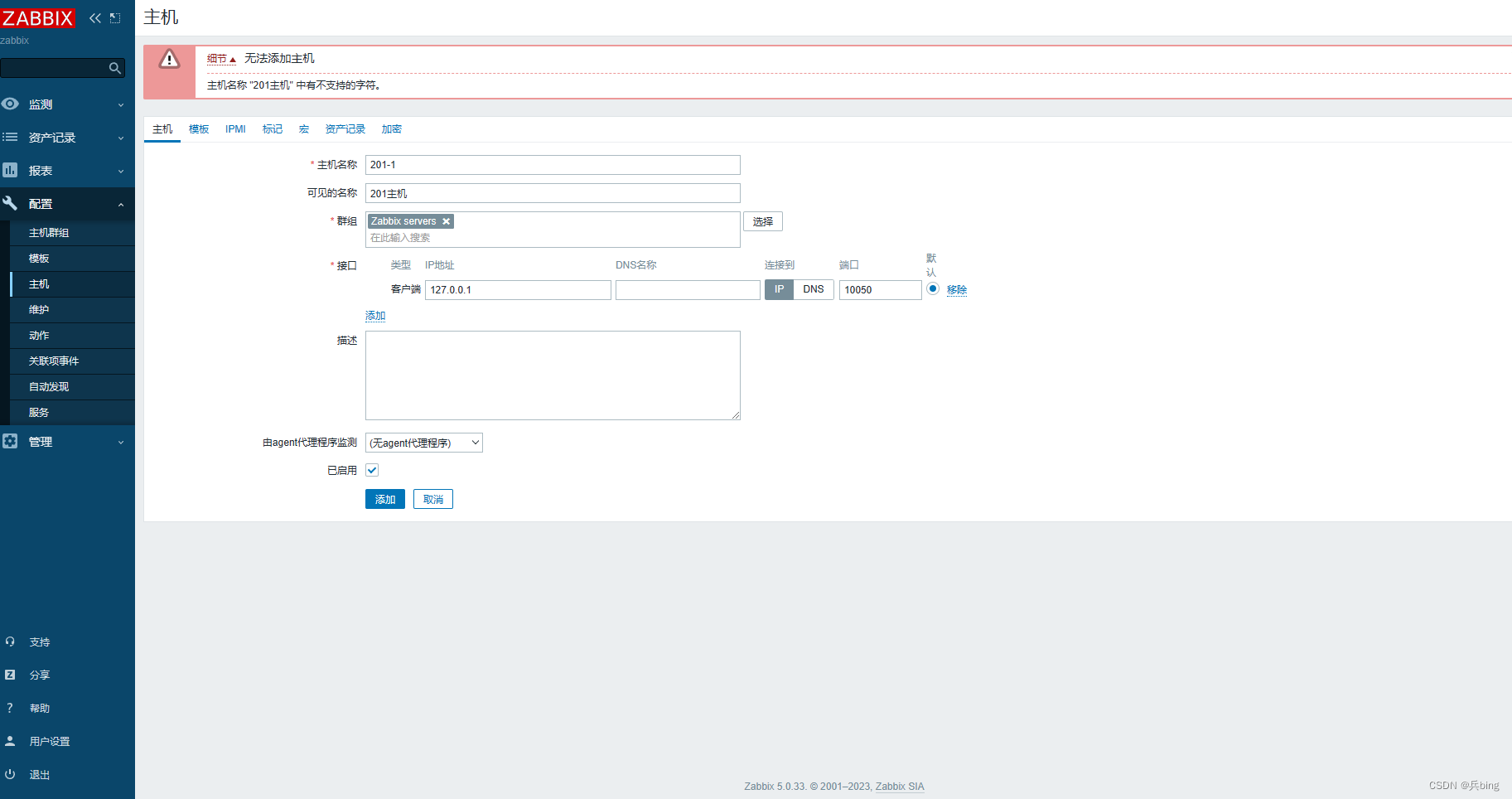Click the eye icon for 监测
The width and height of the screenshot is (1512, 799).
[x=10, y=104]
